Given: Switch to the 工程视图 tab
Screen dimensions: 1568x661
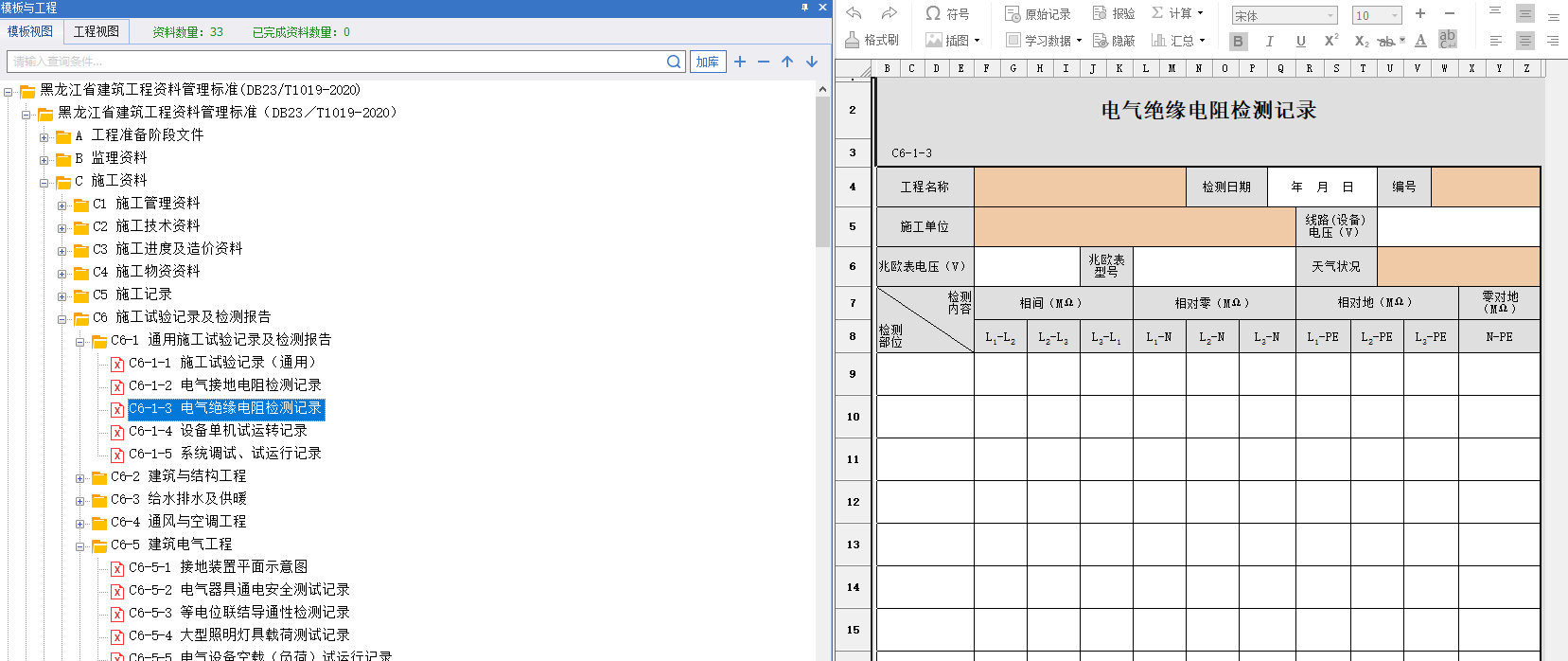Looking at the screenshot, I should 97,31.
